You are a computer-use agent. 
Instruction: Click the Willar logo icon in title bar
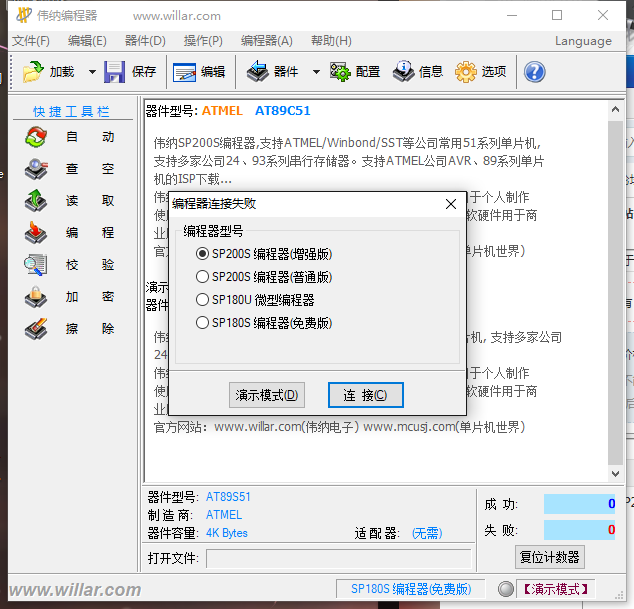(x=24, y=15)
